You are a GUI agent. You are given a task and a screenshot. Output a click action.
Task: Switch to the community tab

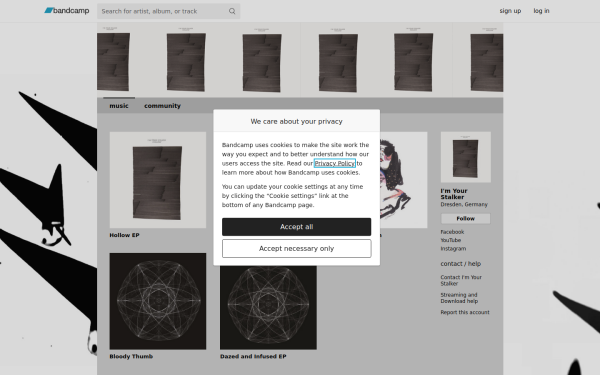click(162, 106)
